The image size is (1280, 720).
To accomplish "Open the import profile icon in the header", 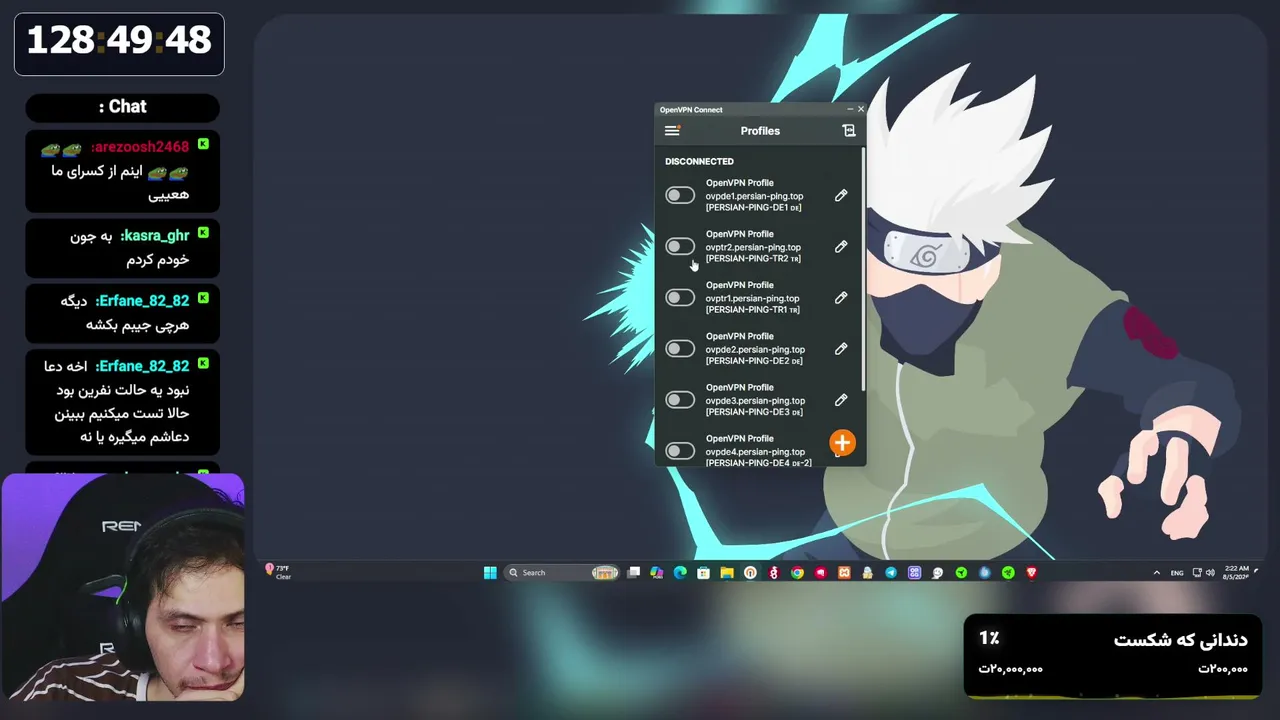I will coord(849,131).
